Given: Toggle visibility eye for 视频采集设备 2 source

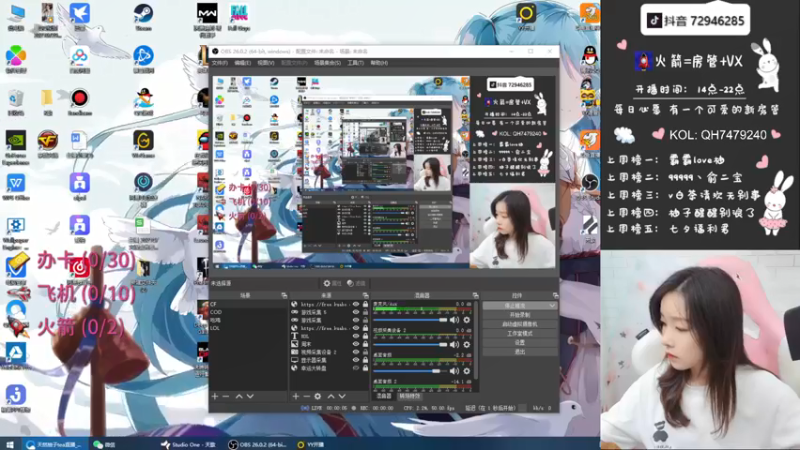Looking at the screenshot, I should click(x=356, y=352).
